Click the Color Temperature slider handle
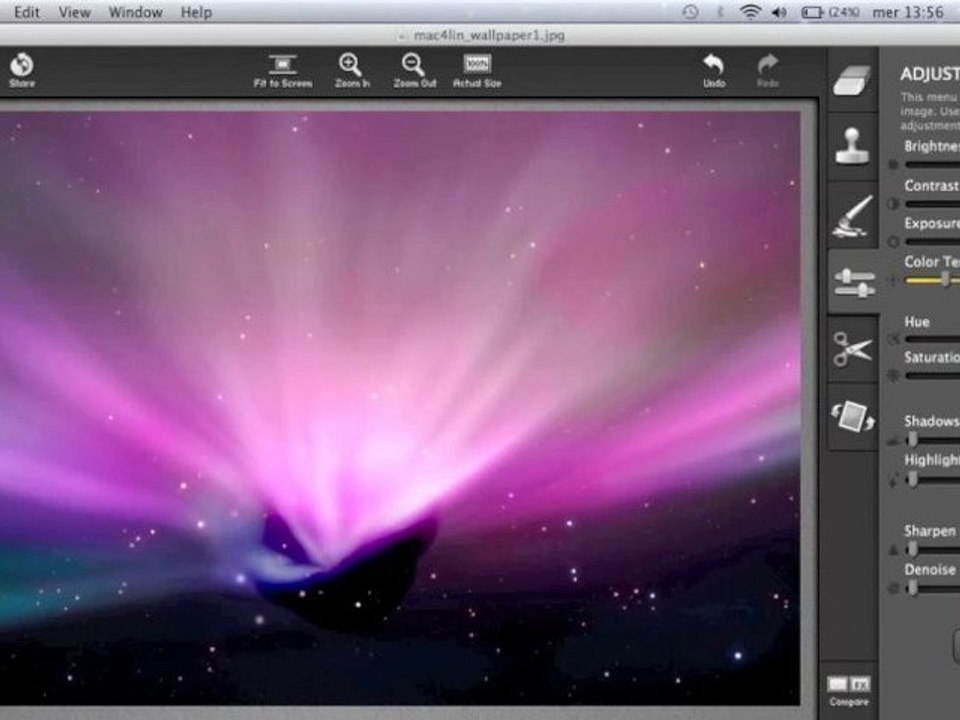Image resolution: width=960 pixels, height=720 pixels. [946, 280]
